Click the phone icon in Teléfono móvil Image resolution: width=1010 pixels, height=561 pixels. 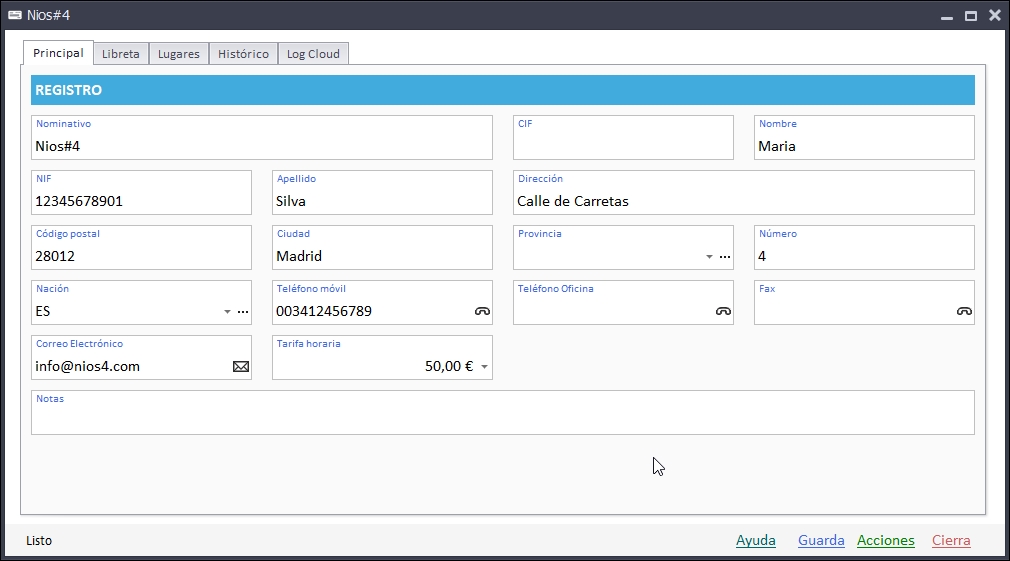[x=482, y=312]
